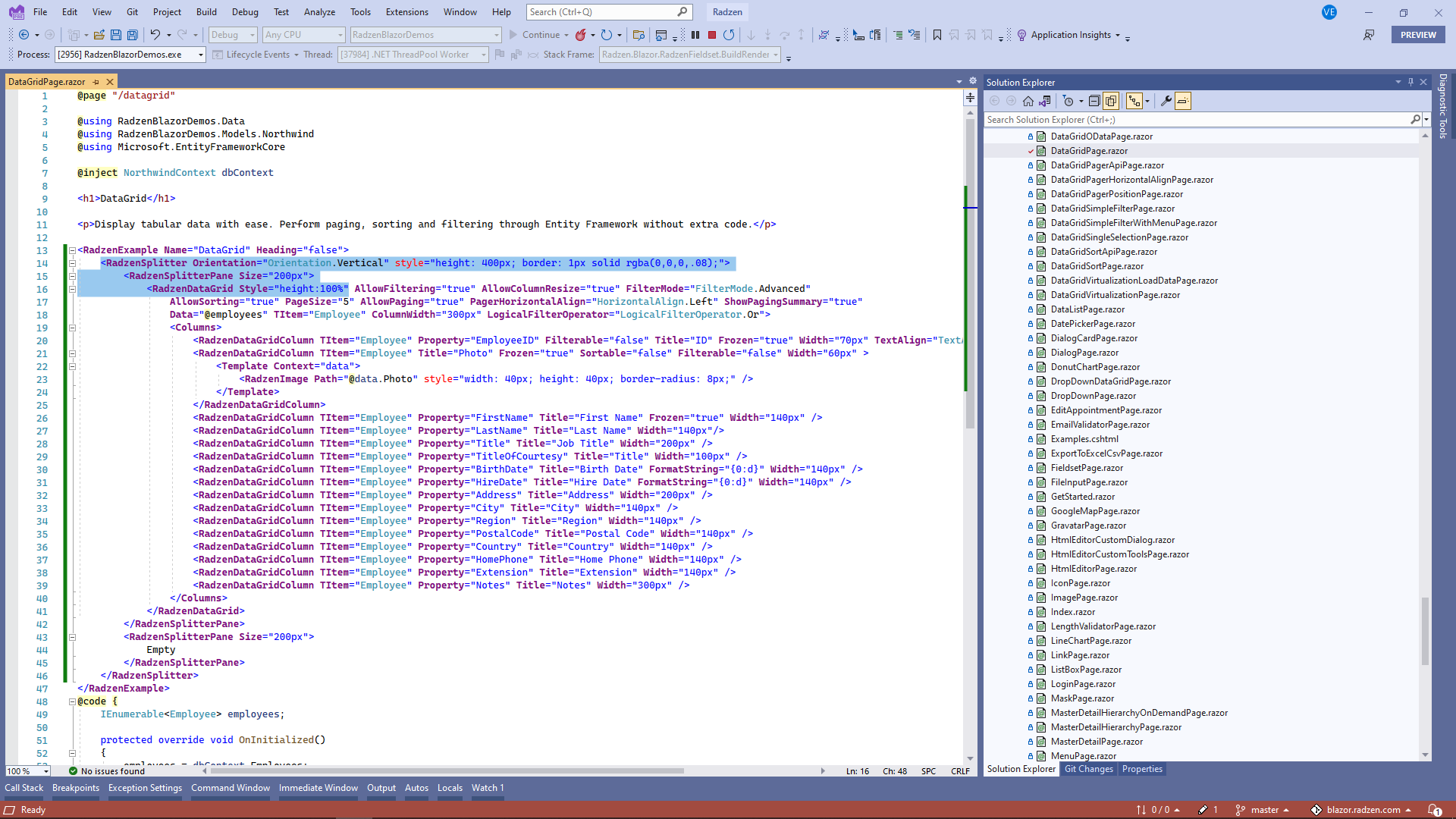Click notifications bell in status bar
Image resolution: width=1456 pixels, height=819 pixels.
(x=1434, y=810)
